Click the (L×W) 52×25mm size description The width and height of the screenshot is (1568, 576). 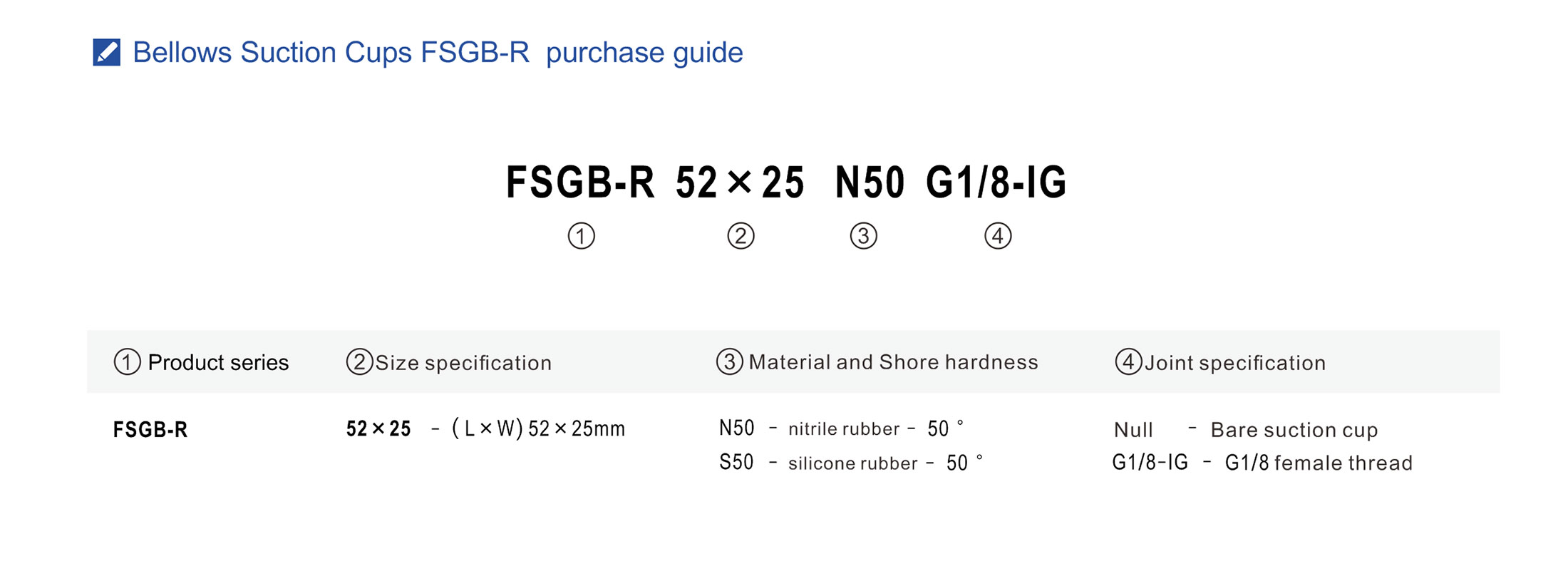pos(538,428)
